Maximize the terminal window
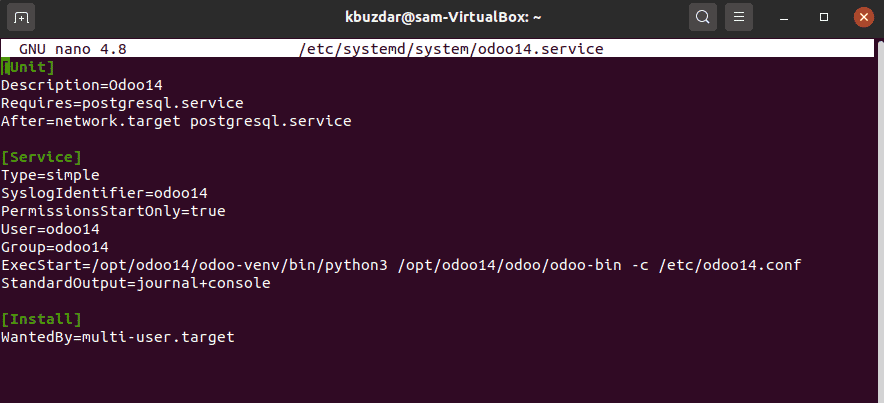 pyautogui.click(x=824, y=17)
